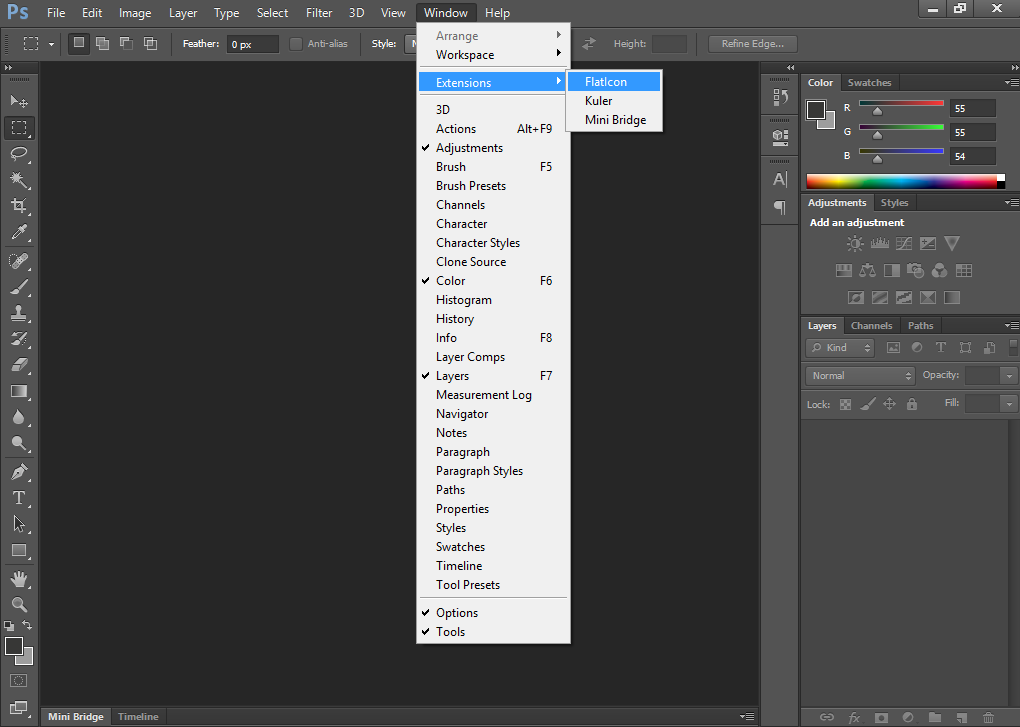Select the Move tool
Viewport: 1020px width, 727px height.
click(x=19, y=101)
